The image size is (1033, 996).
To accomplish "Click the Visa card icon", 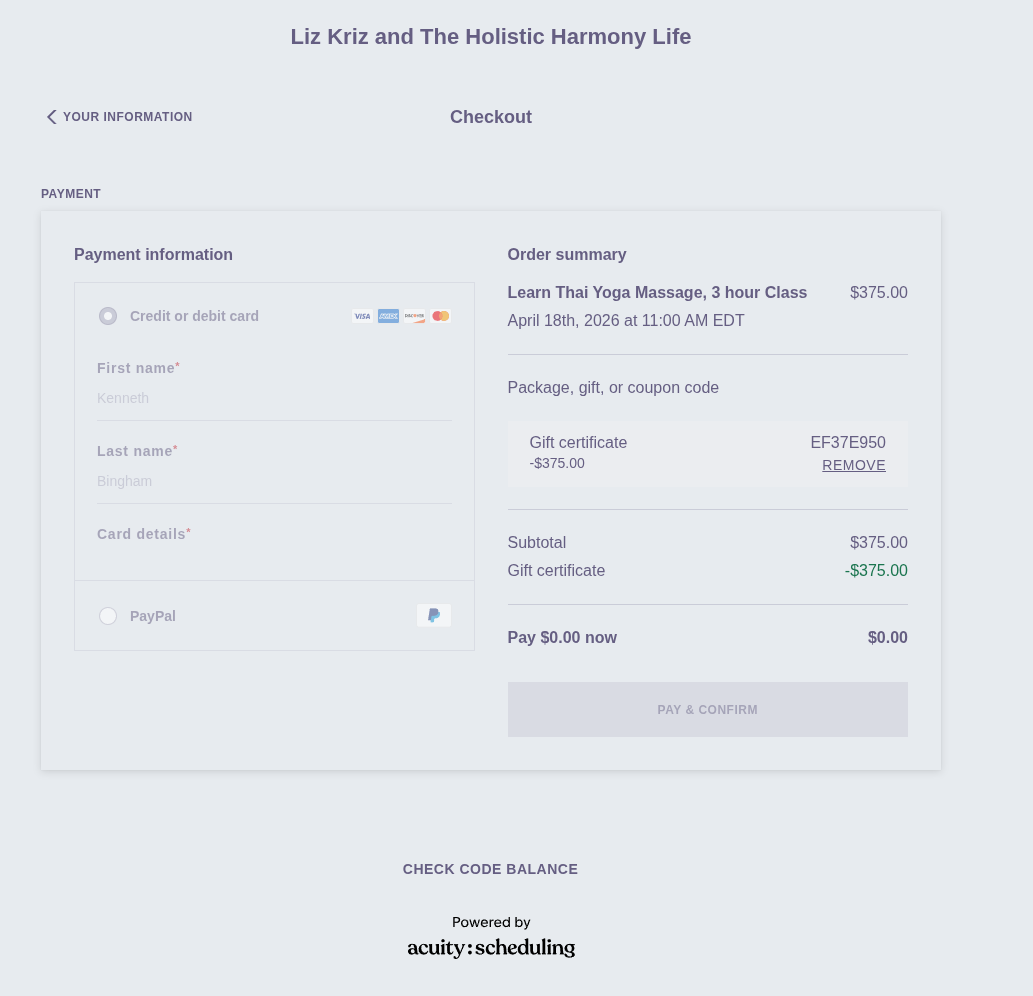I will 362,316.
